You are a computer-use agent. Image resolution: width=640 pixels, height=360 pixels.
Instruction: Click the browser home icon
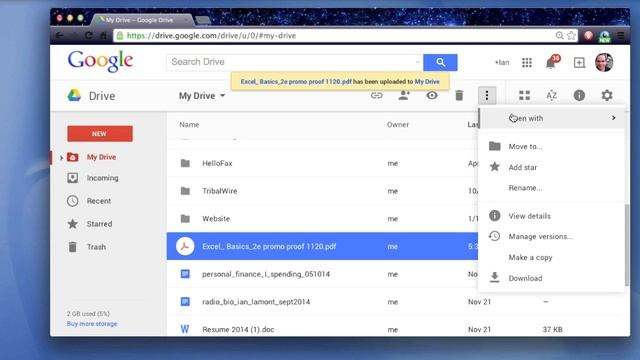coord(103,36)
